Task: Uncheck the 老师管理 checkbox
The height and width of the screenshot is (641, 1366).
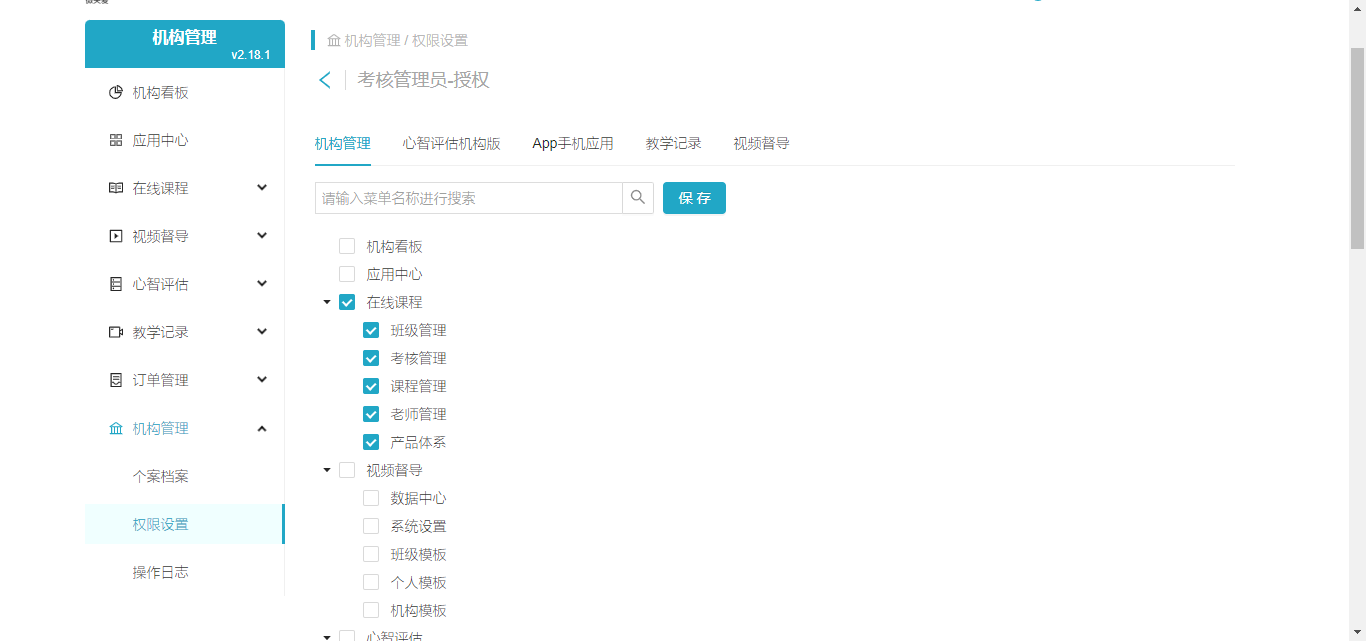Action: tap(371, 414)
